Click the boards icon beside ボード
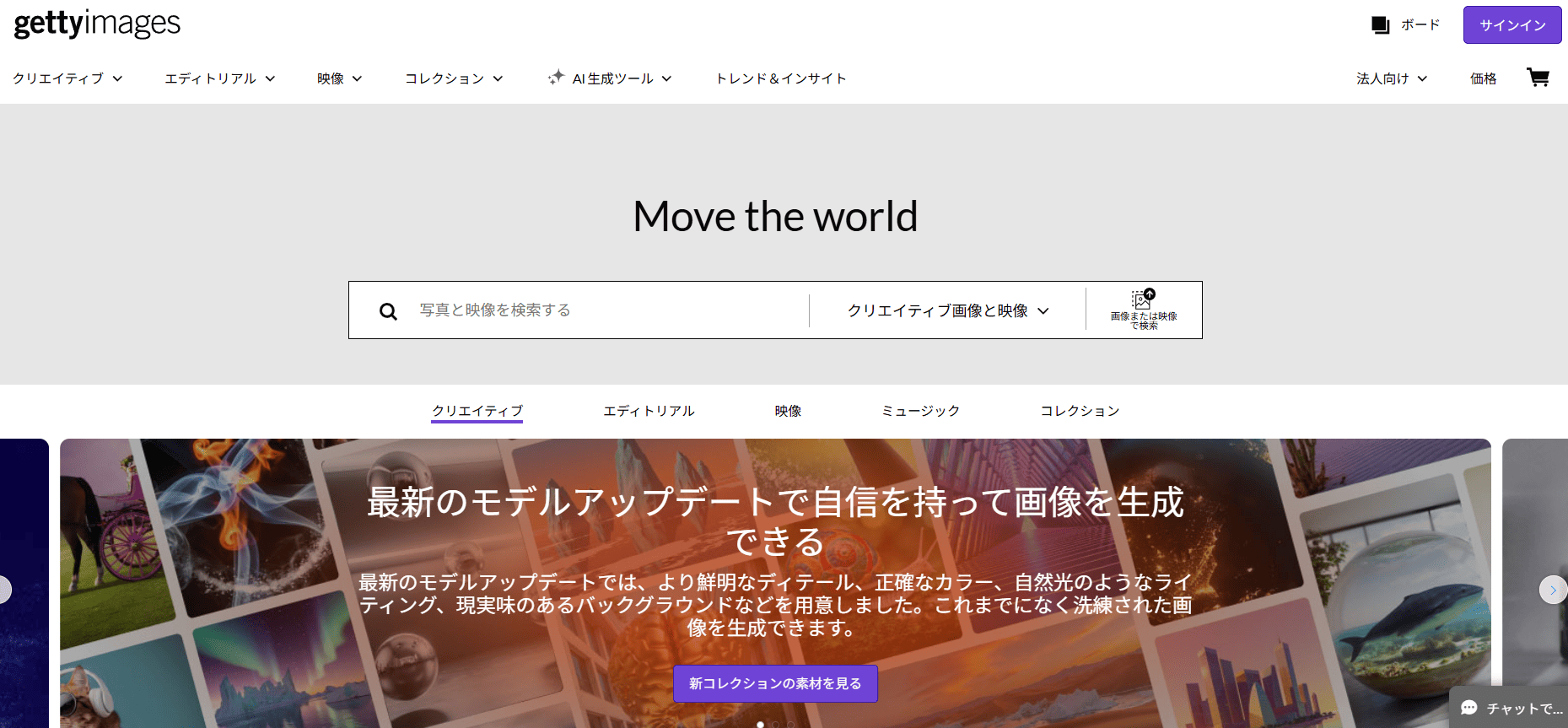The width and height of the screenshot is (1568, 728). click(x=1381, y=25)
